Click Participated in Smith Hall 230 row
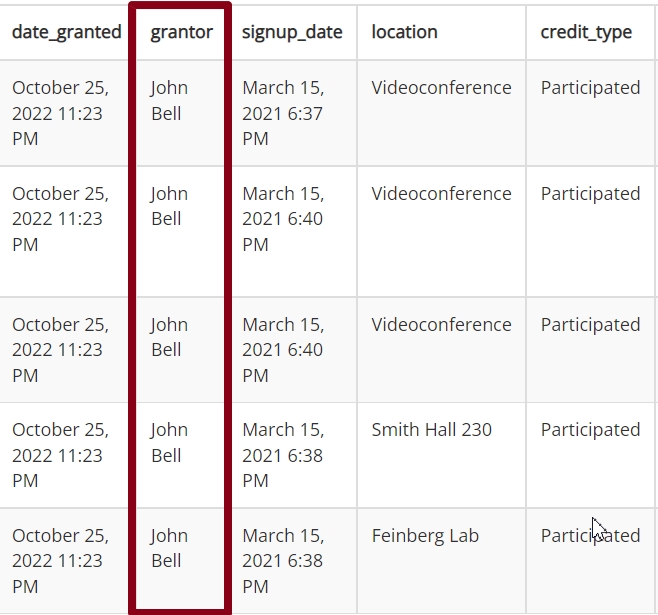The height and width of the screenshot is (615, 658). pyautogui.click(x=590, y=430)
